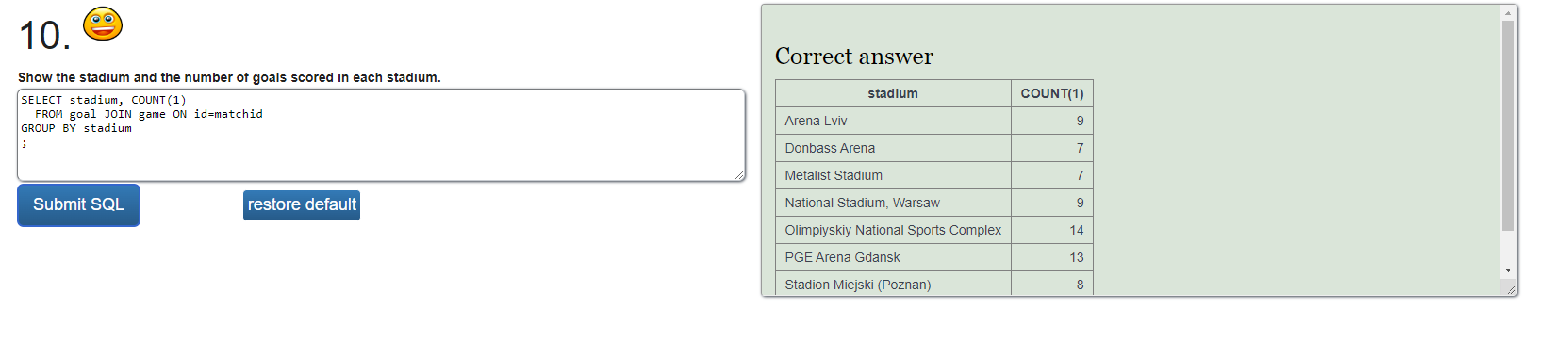The width and height of the screenshot is (1568, 342).
Task: Focus the SQL query text area
Action: pyautogui.click(x=381, y=135)
